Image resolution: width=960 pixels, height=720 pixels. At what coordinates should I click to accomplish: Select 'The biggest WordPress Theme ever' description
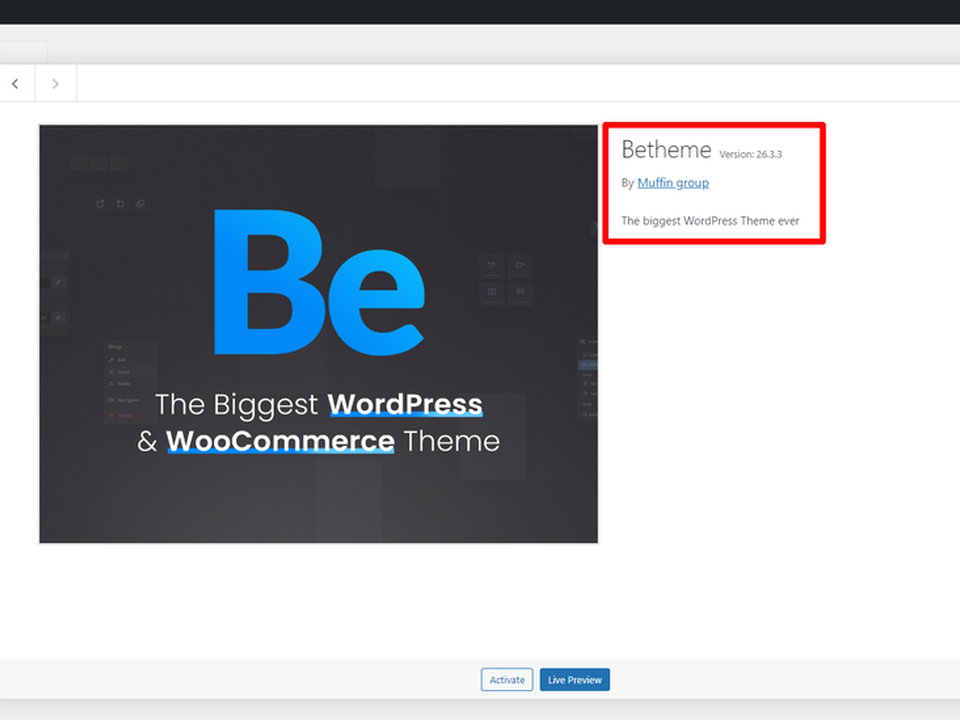click(x=710, y=221)
